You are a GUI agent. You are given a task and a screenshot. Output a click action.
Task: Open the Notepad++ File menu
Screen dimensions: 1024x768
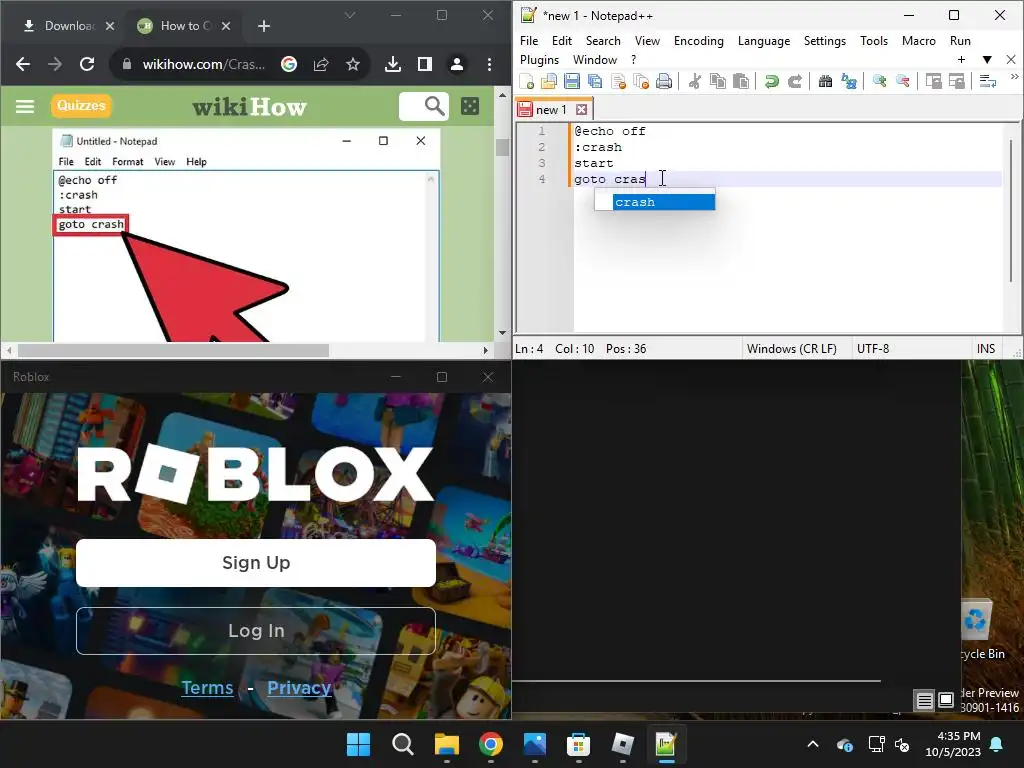click(529, 40)
